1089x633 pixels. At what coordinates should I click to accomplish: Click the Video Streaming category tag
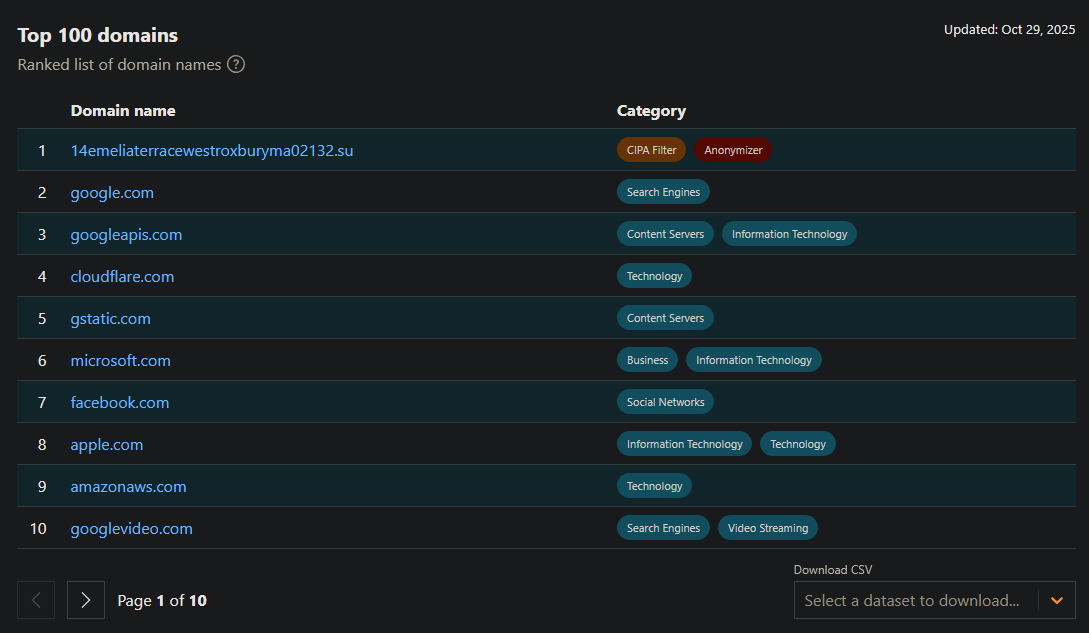(x=768, y=528)
